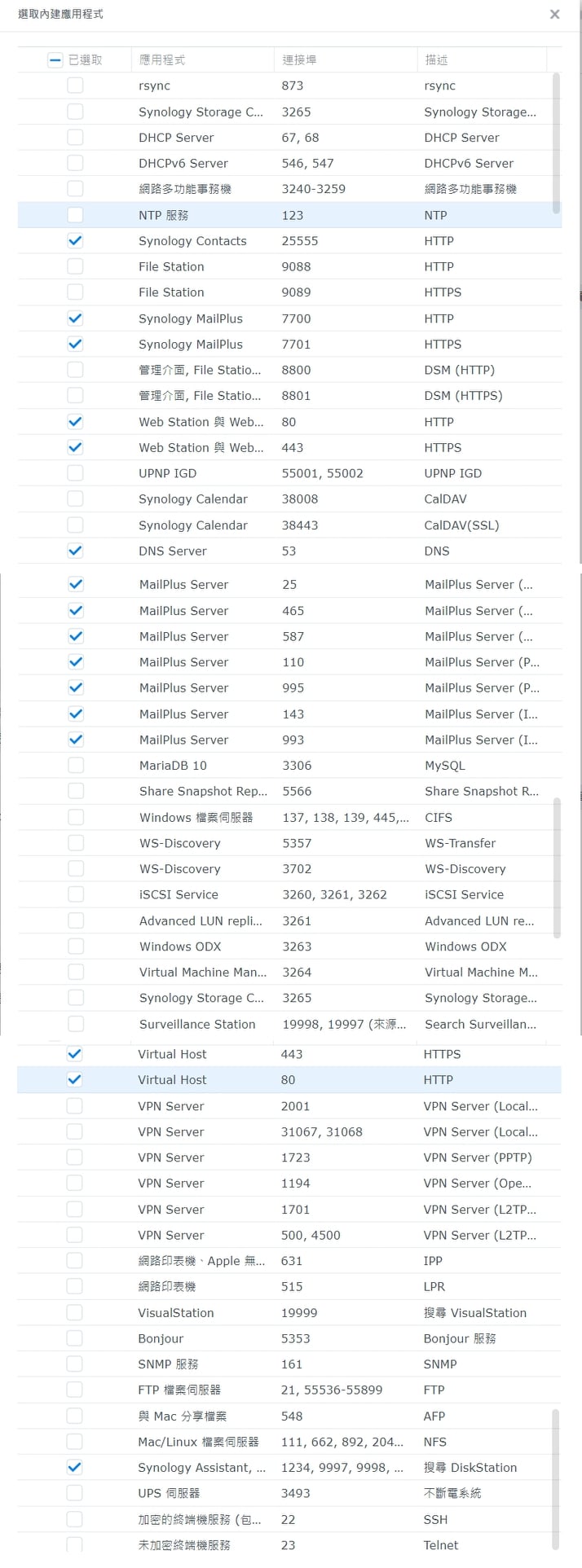This screenshot has width=582, height=1568.
Task: Click the port value 3240-3259
Action: tap(314, 189)
